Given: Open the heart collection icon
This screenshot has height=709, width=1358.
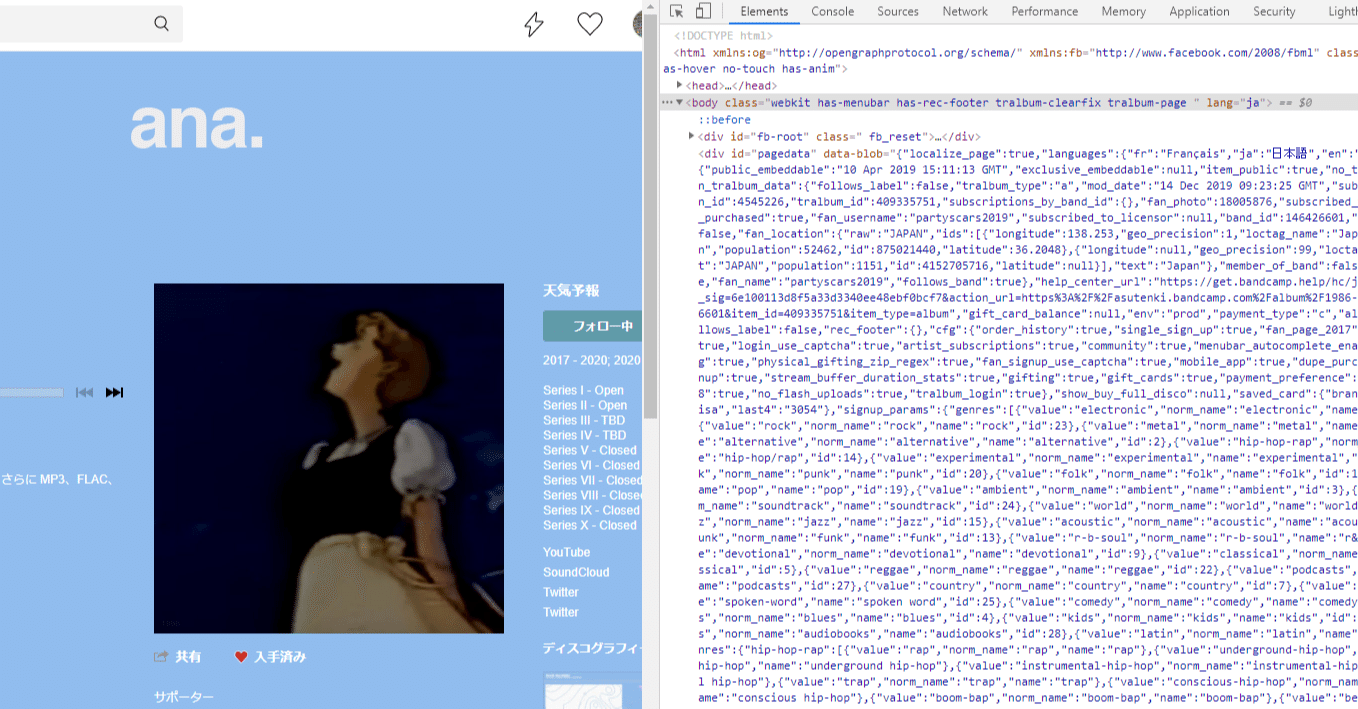Looking at the screenshot, I should pos(590,24).
